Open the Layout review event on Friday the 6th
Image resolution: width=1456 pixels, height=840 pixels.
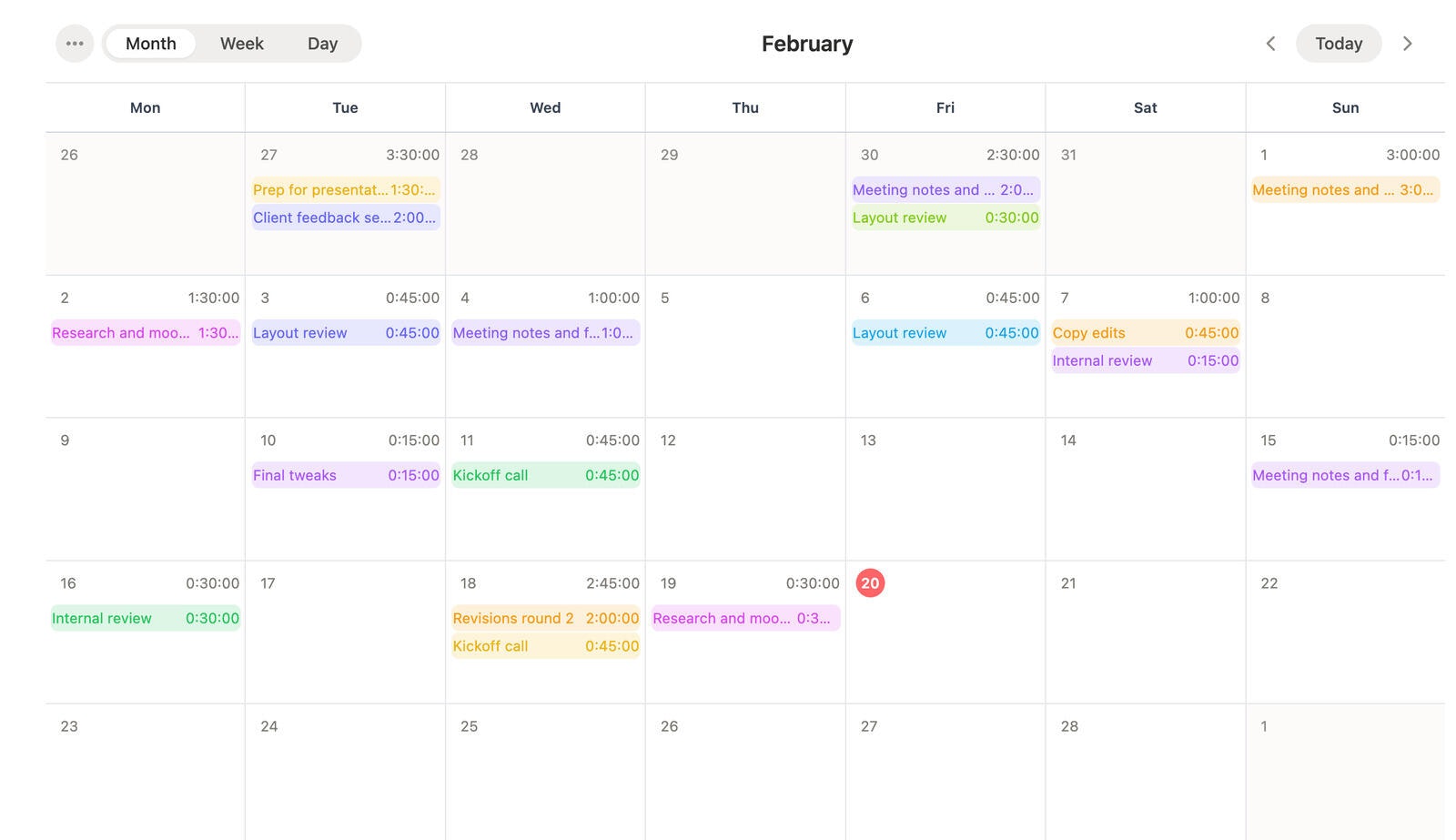pyautogui.click(x=945, y=333)
